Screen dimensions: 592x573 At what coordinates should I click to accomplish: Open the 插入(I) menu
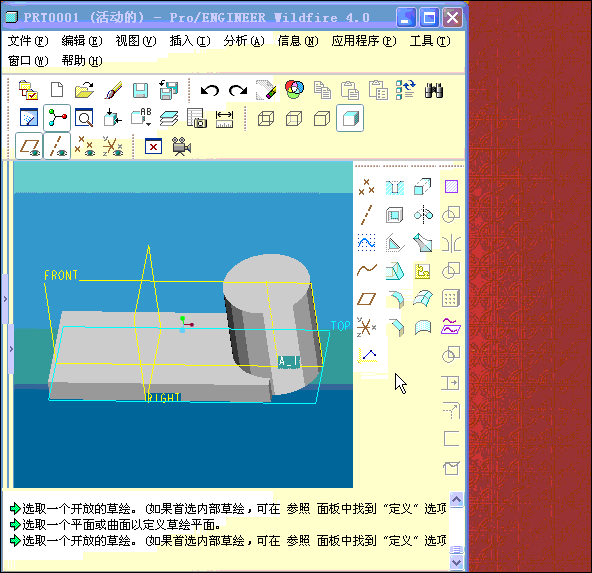[190, 41]
